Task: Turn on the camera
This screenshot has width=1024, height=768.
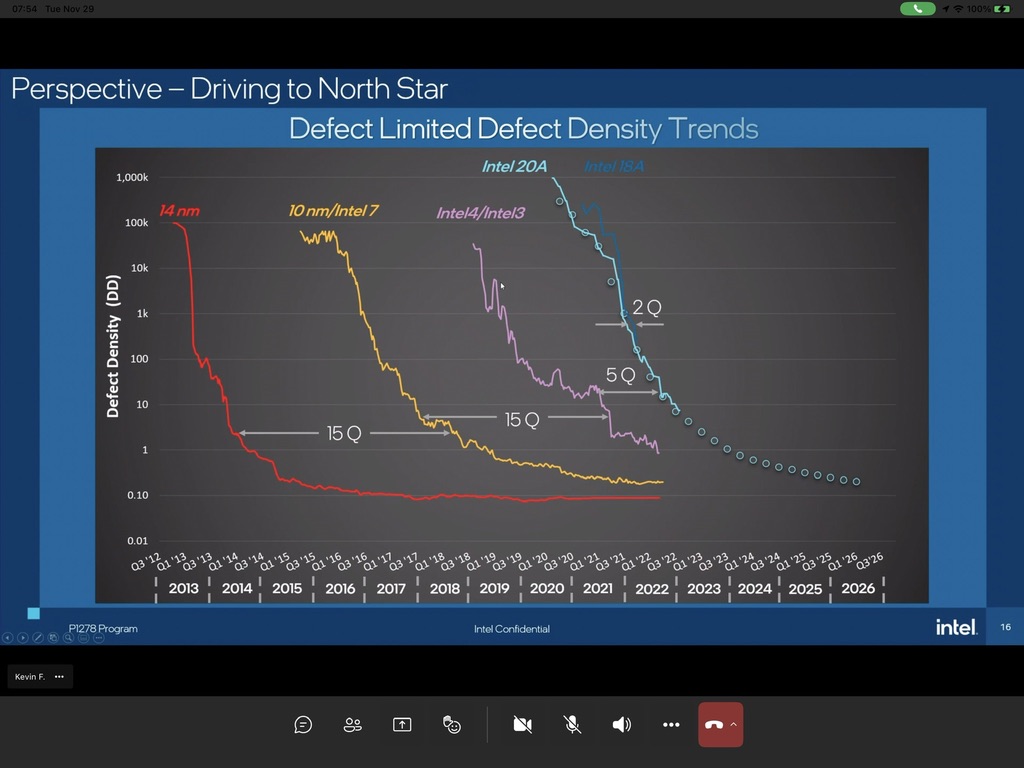Action: [x=522, y=725]
